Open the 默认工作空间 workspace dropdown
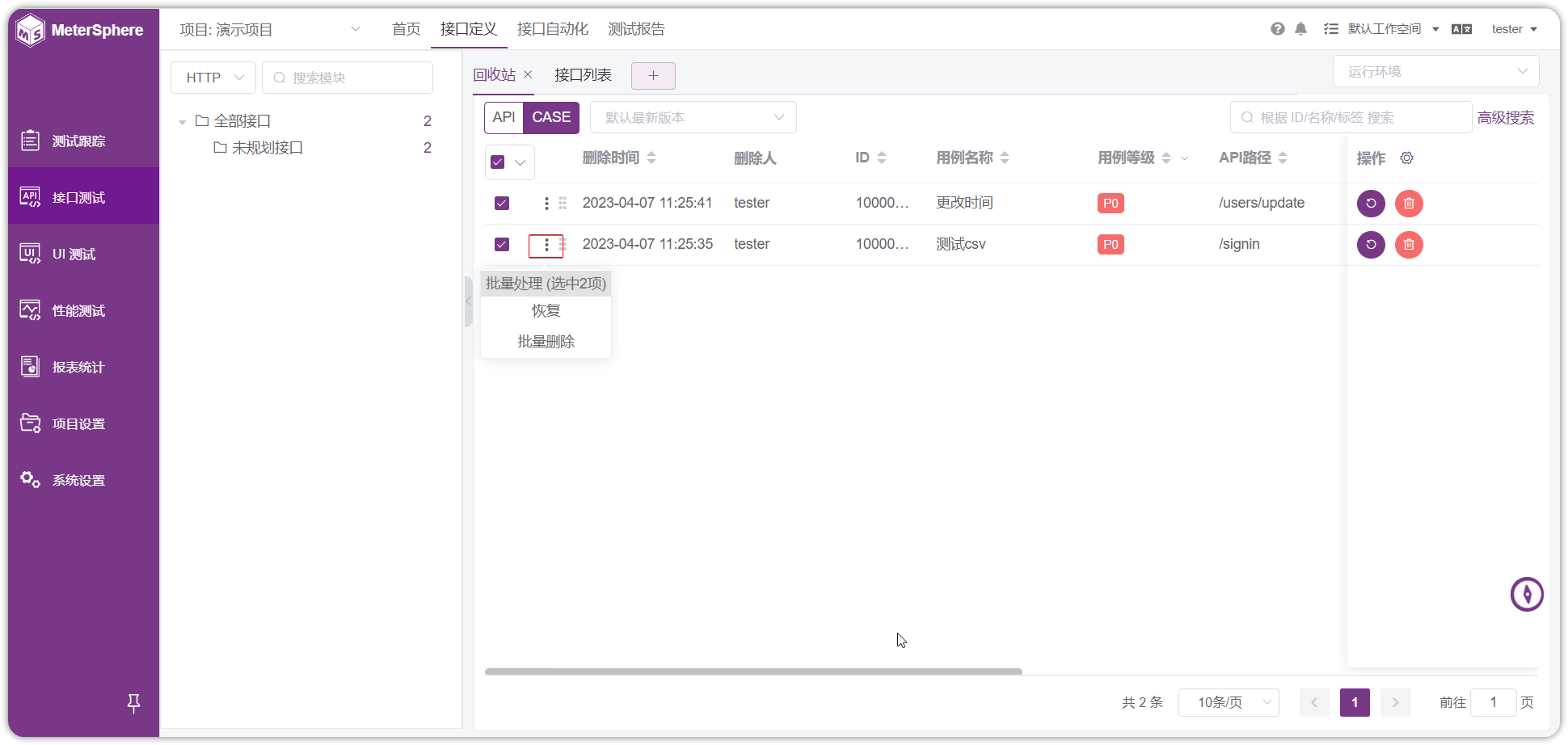1568x745 pixels. tap(1393, 29)
